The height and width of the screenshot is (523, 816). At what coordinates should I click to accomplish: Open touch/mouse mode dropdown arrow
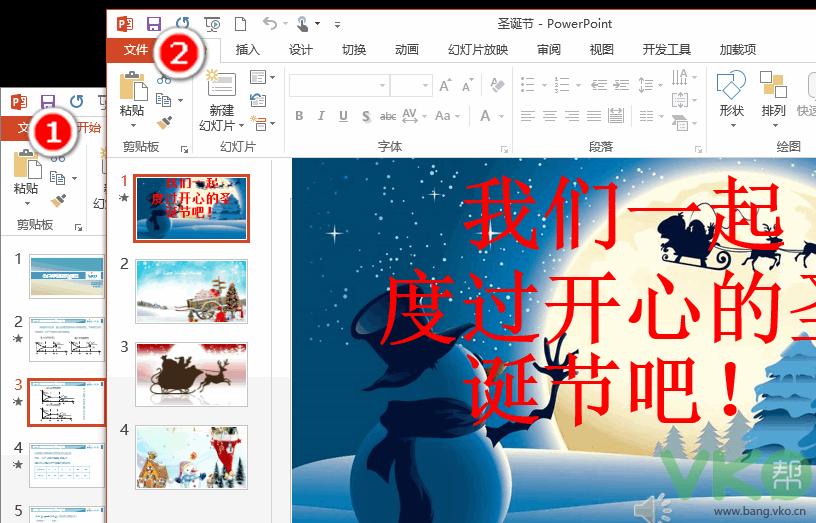point(317,23)
